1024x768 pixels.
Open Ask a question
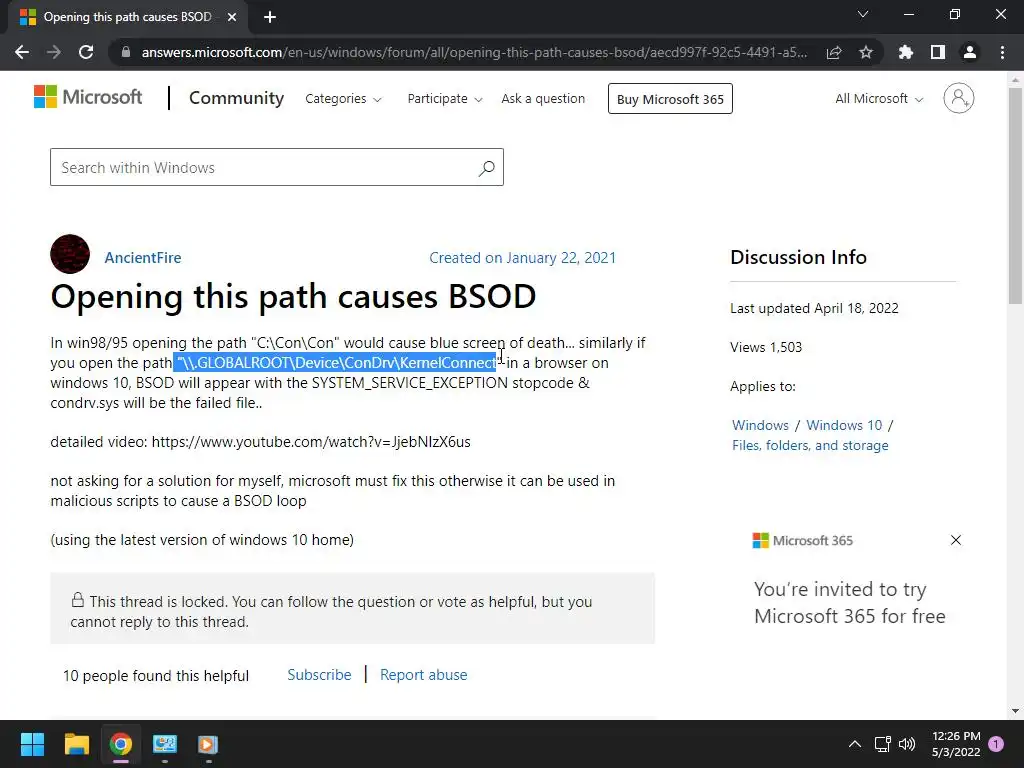[543, 99]
